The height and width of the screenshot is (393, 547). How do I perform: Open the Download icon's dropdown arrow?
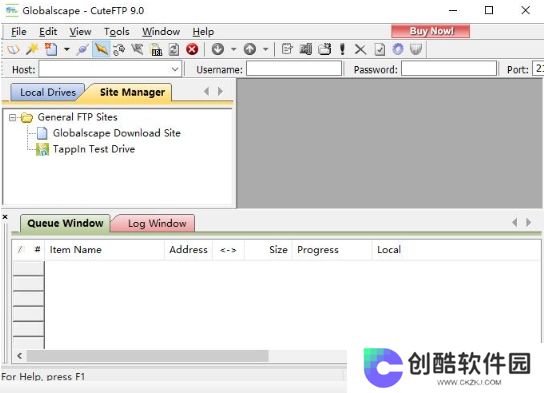(x=233, y=49)
